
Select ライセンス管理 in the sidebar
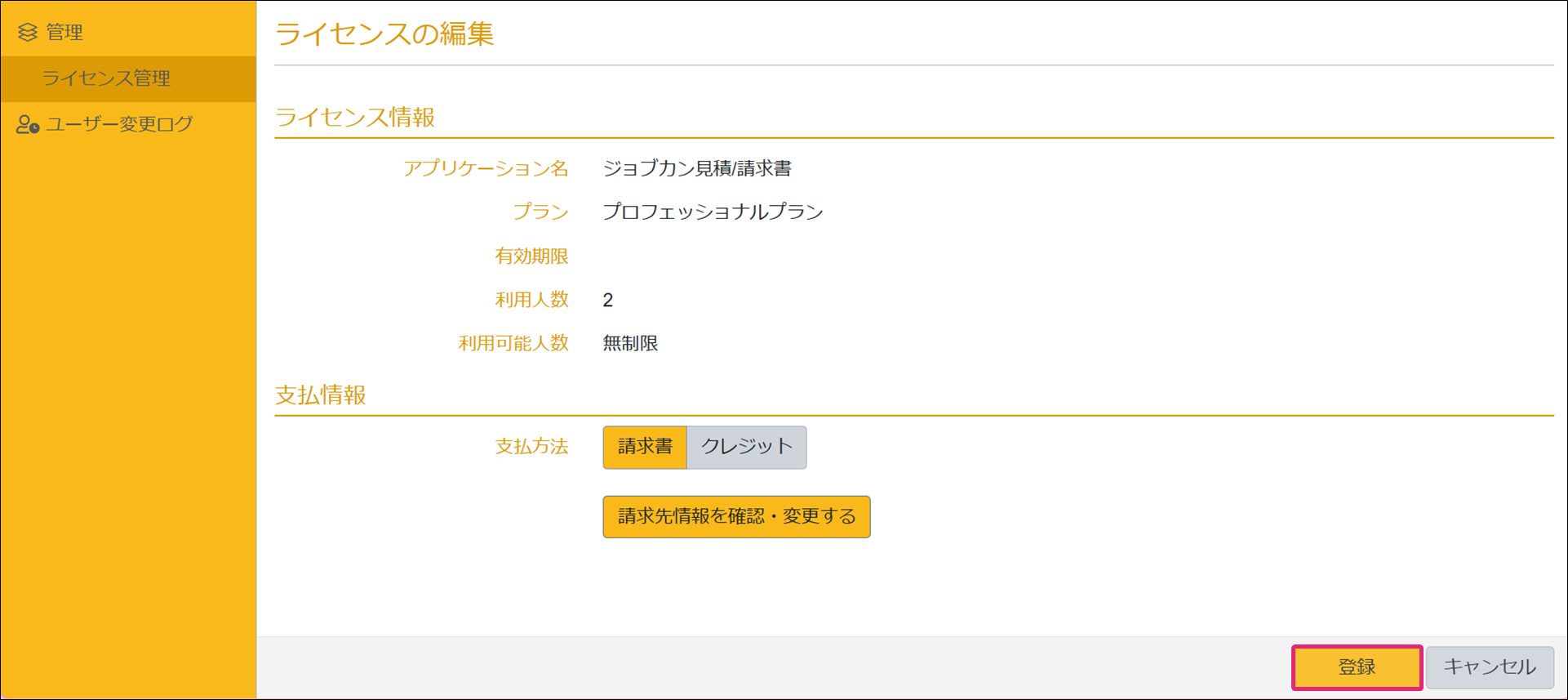pyautogui.click(x=106, y=78)
